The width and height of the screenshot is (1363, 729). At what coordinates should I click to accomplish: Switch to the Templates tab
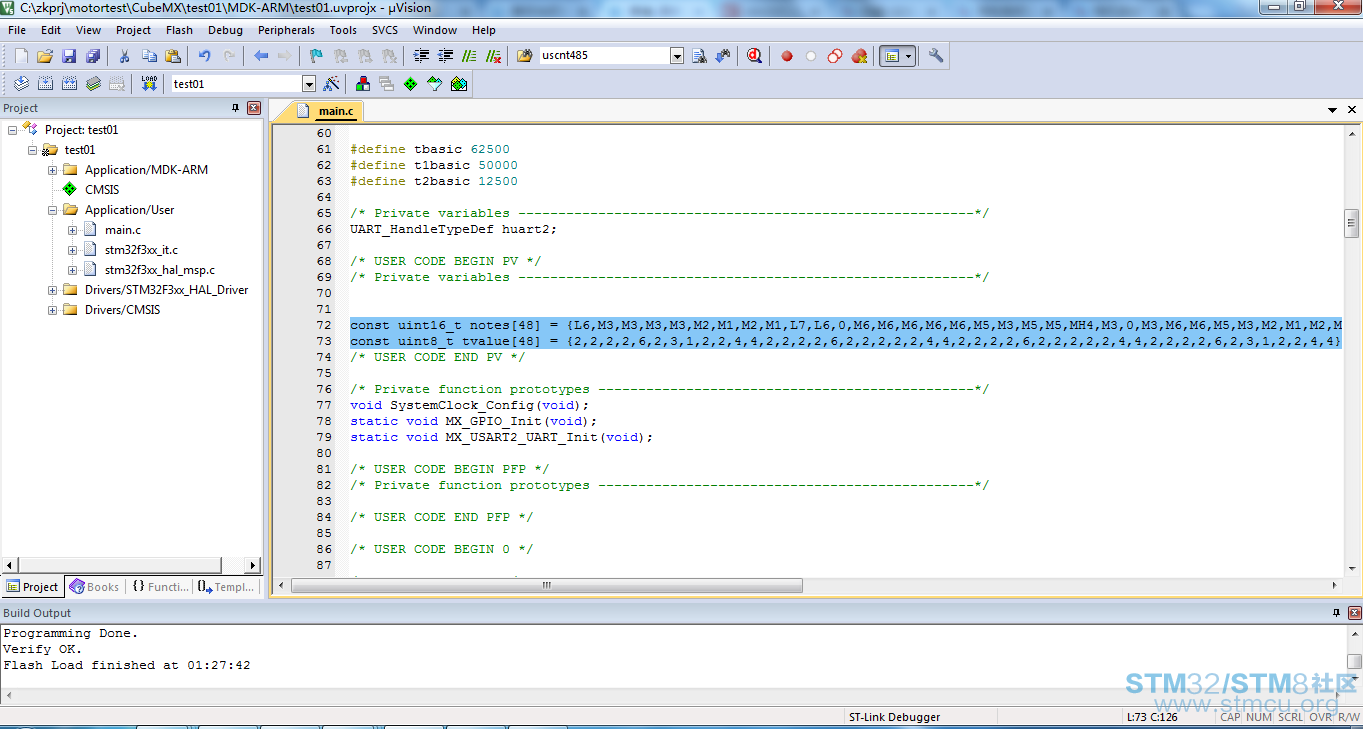point(226,587)
